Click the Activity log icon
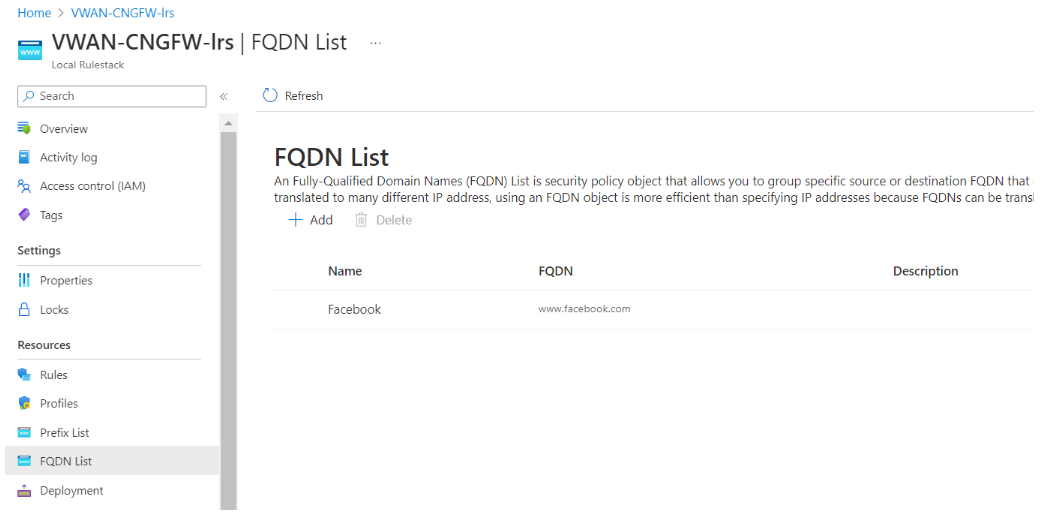 pos(25,158)
